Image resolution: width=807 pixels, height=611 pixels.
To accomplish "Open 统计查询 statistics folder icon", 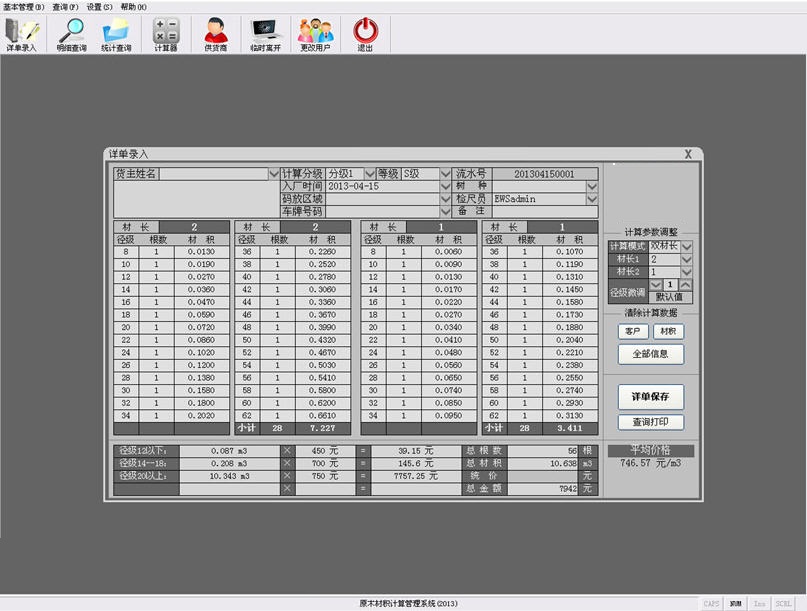I will point(115,34).
